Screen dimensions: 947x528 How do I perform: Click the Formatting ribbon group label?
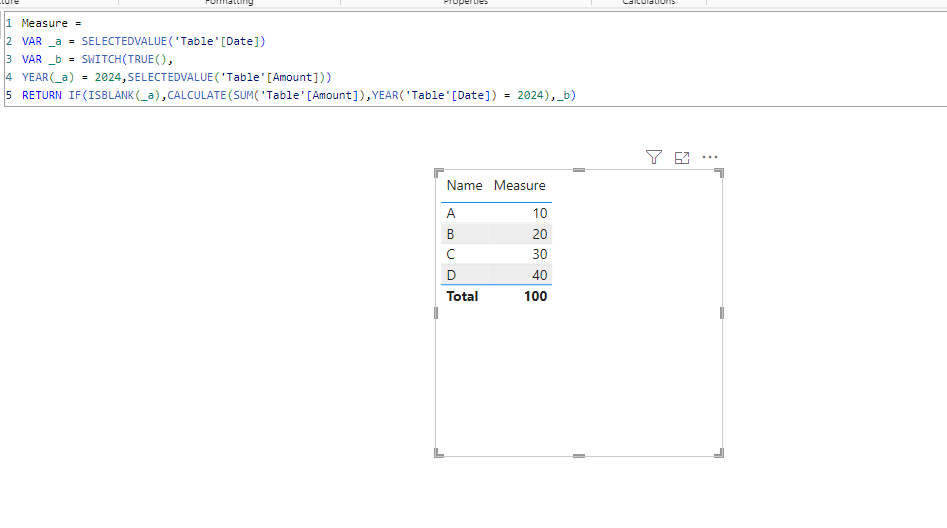coord(229,2)
